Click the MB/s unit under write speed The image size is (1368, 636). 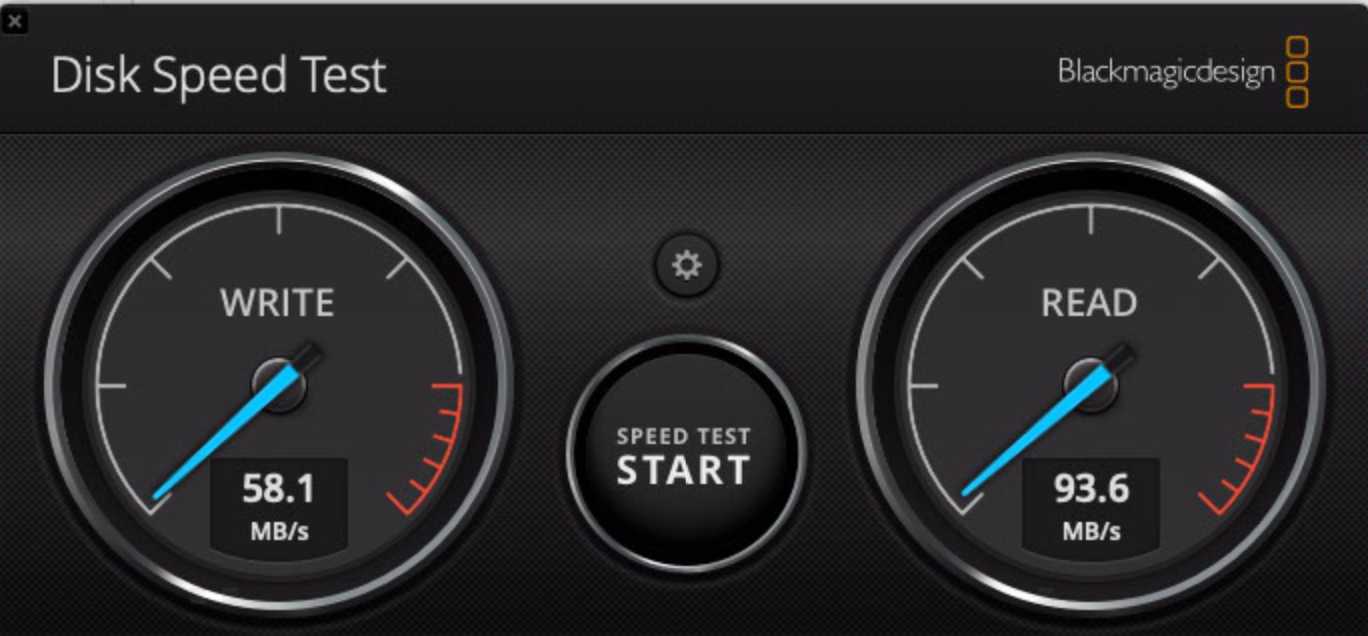point(279,530)
